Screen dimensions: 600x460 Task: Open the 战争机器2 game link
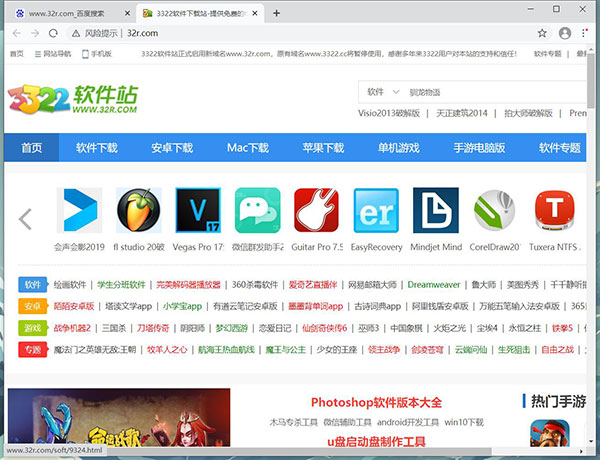coord(72,328)
